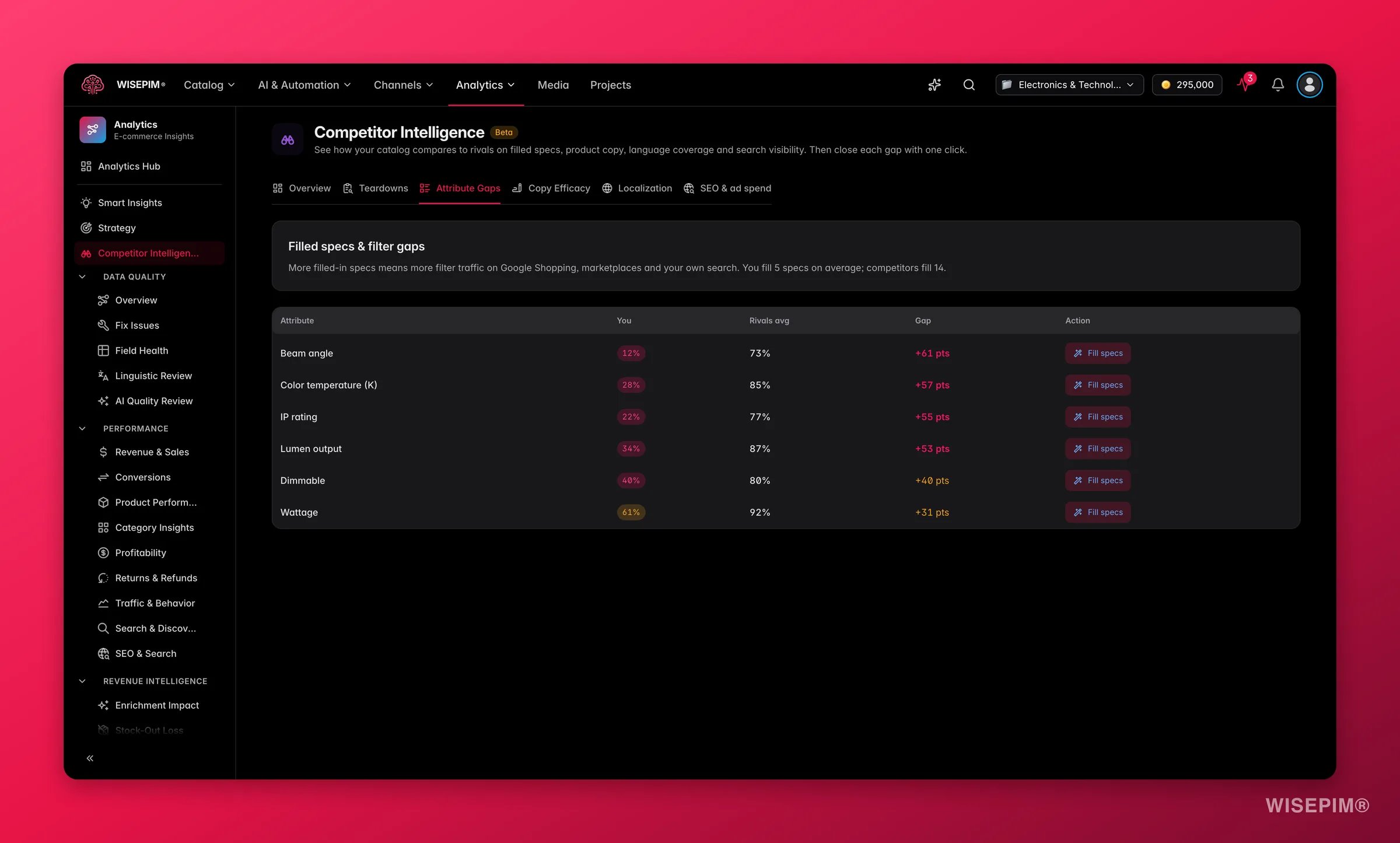Screen dimensions: 1400x843
Task: Select the Attribute Gaps tab
Action: click(x=460, y=188)
